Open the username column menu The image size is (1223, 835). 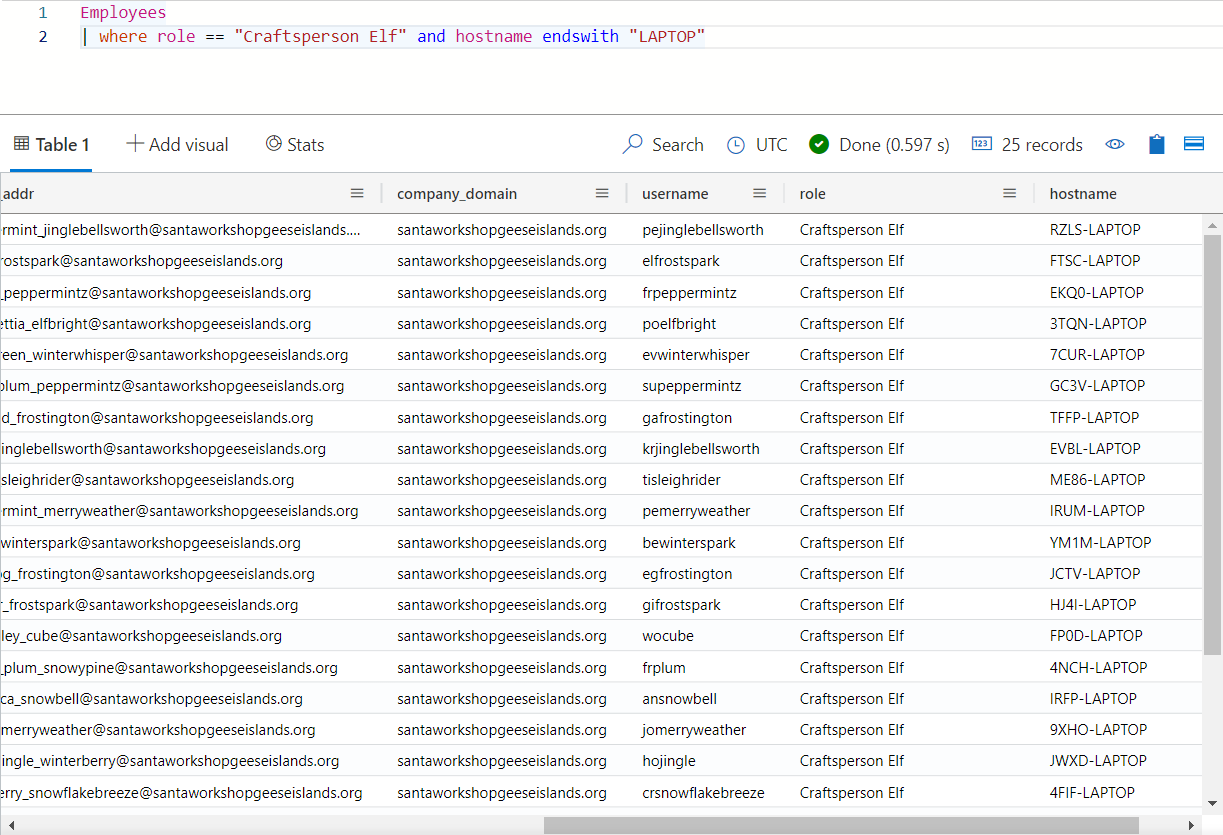pos(760,194)
